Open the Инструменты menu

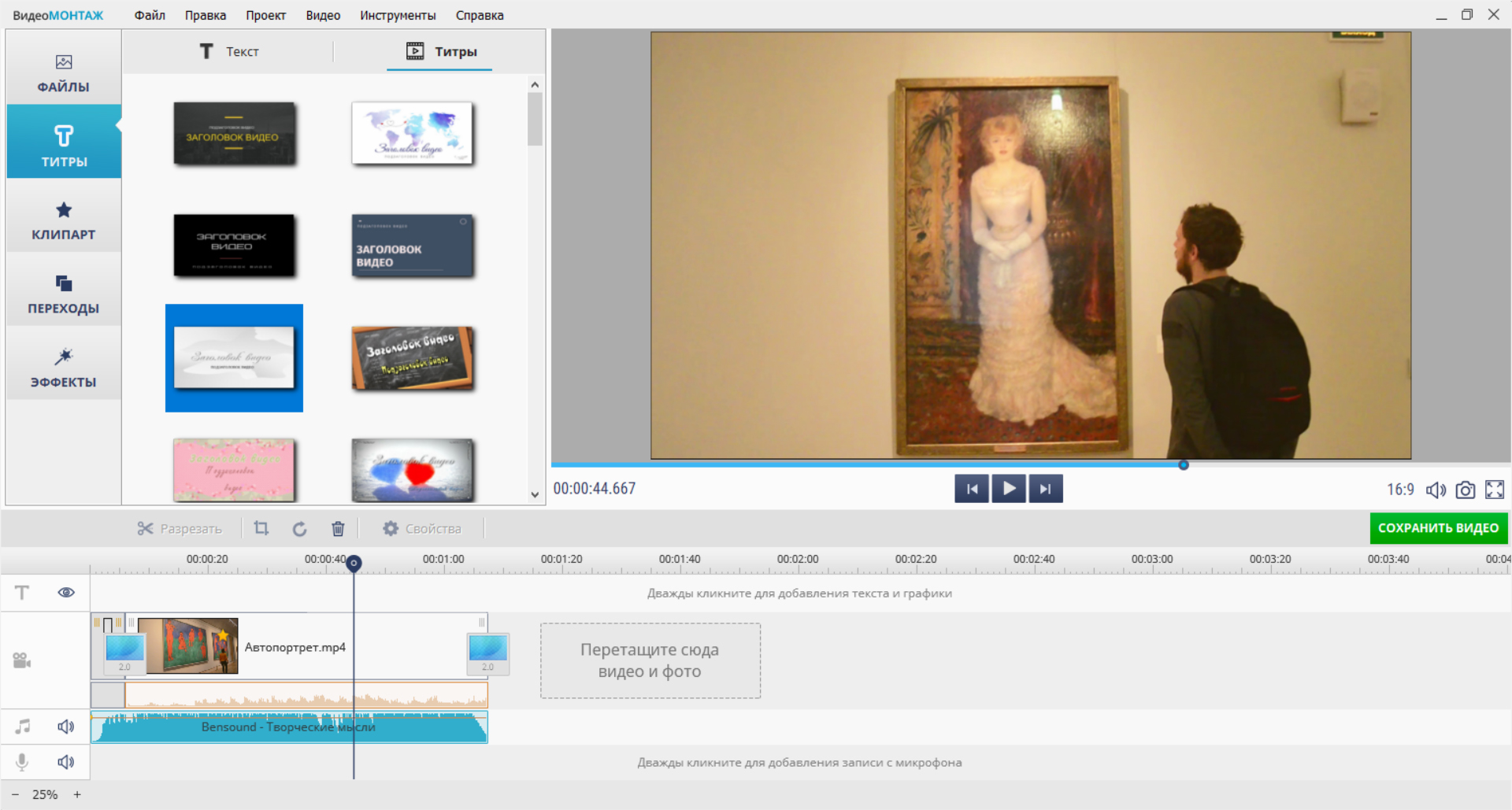pyautogui.click(x=398, y=15)
